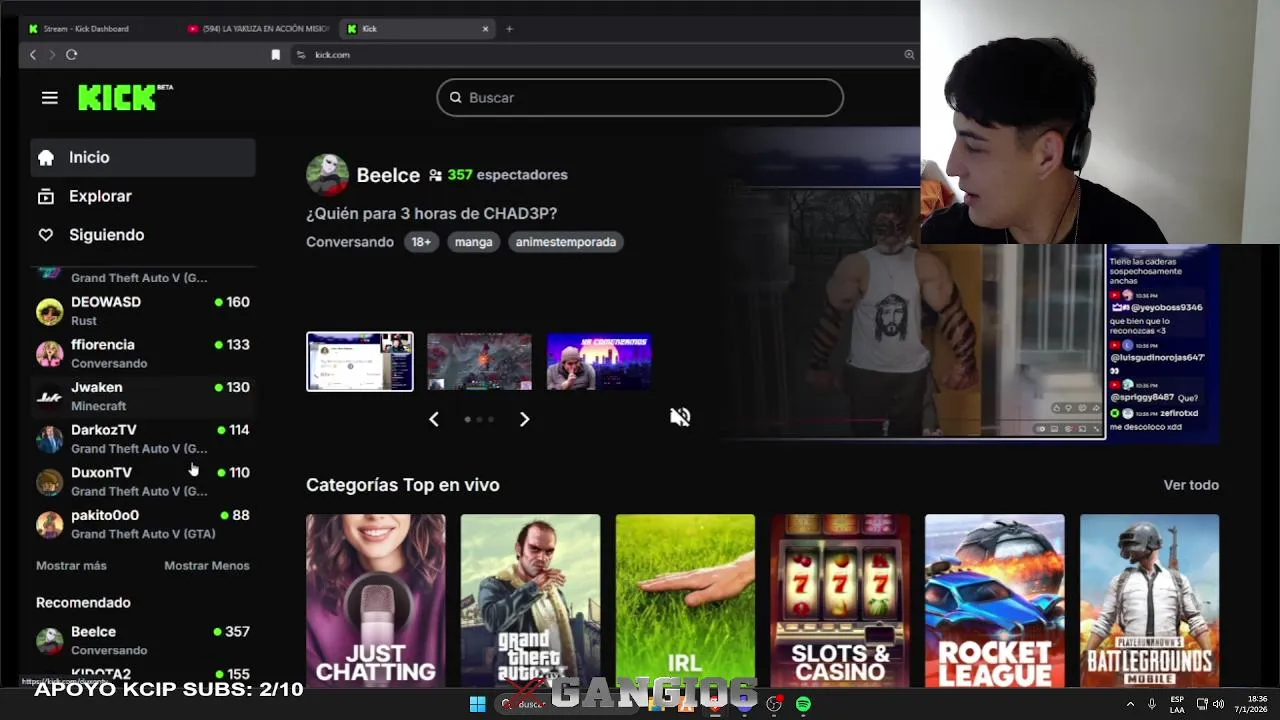
Task: Open Windows Start menu
Action: (478, 704)
